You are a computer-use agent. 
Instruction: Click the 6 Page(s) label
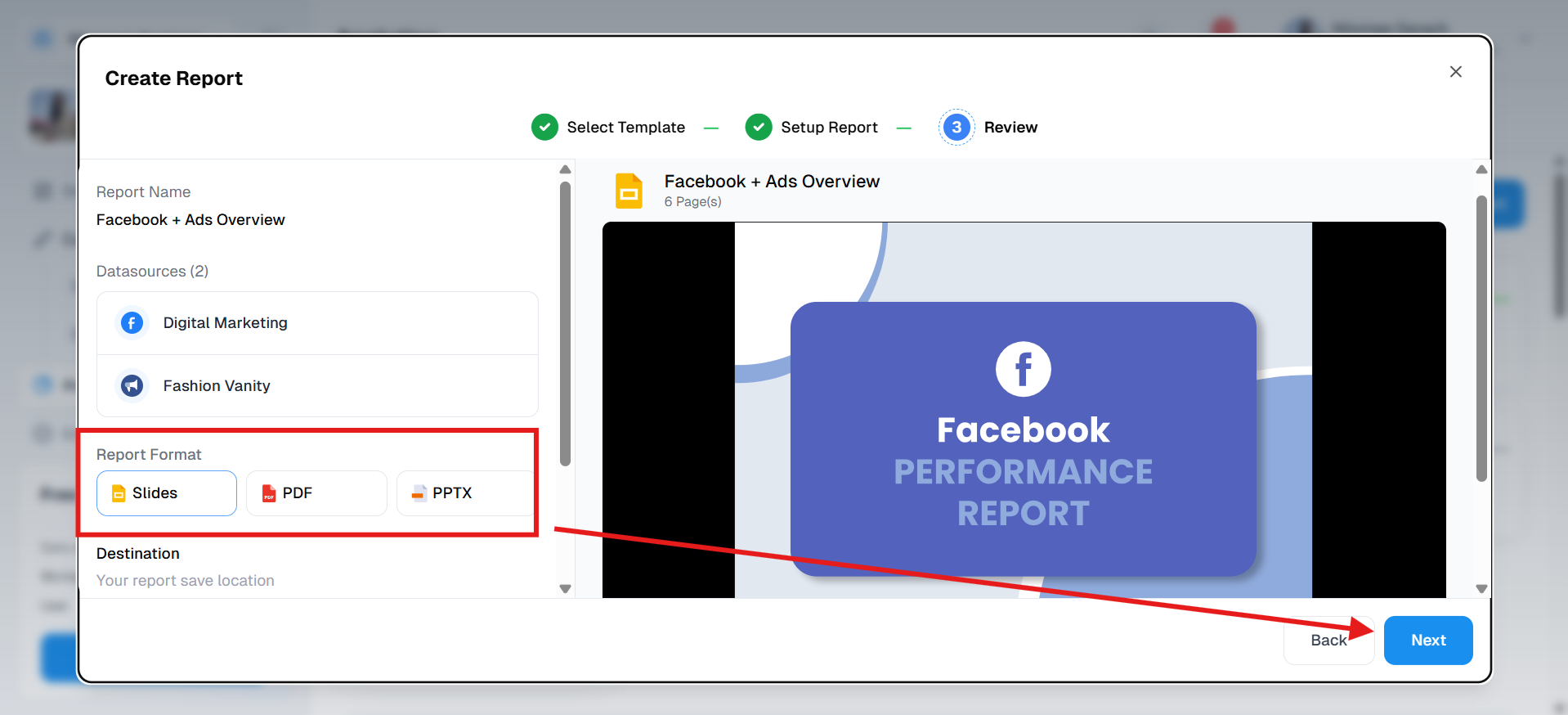tap(692, 202)
